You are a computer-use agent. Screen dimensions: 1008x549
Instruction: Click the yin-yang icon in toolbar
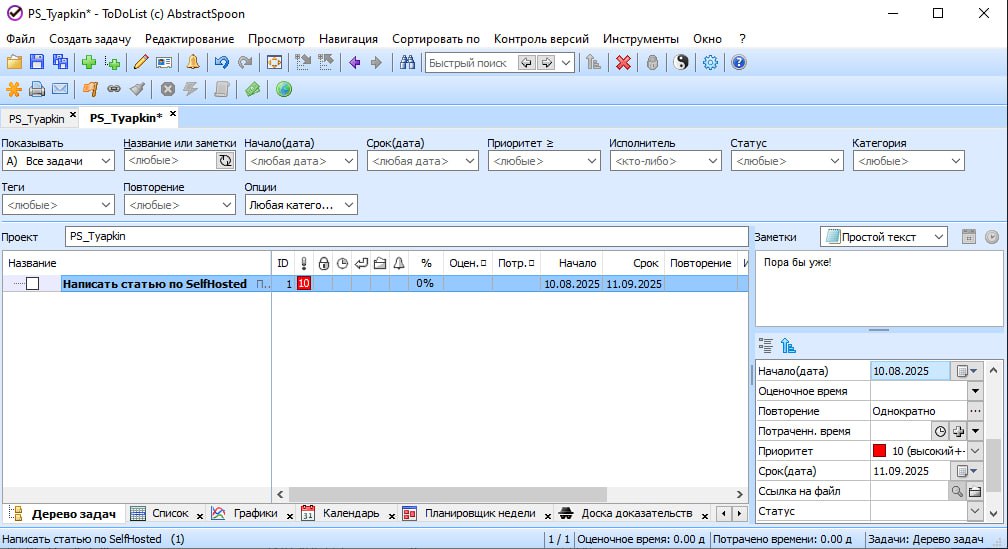click(682, 63)
